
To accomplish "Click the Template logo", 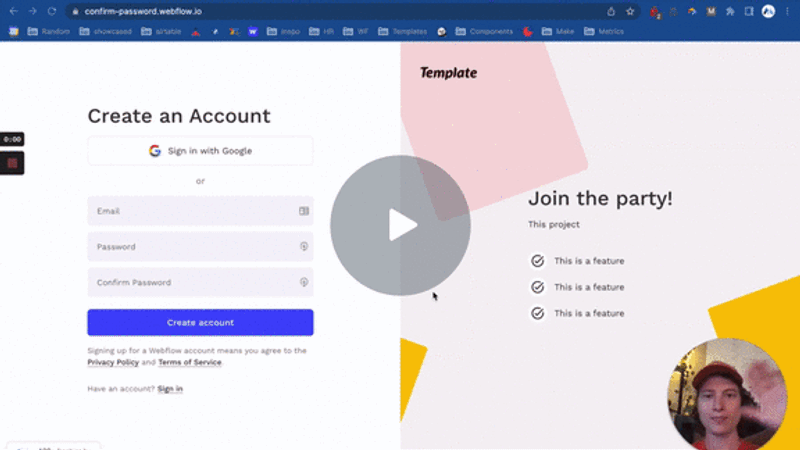I will pos(448,73).
